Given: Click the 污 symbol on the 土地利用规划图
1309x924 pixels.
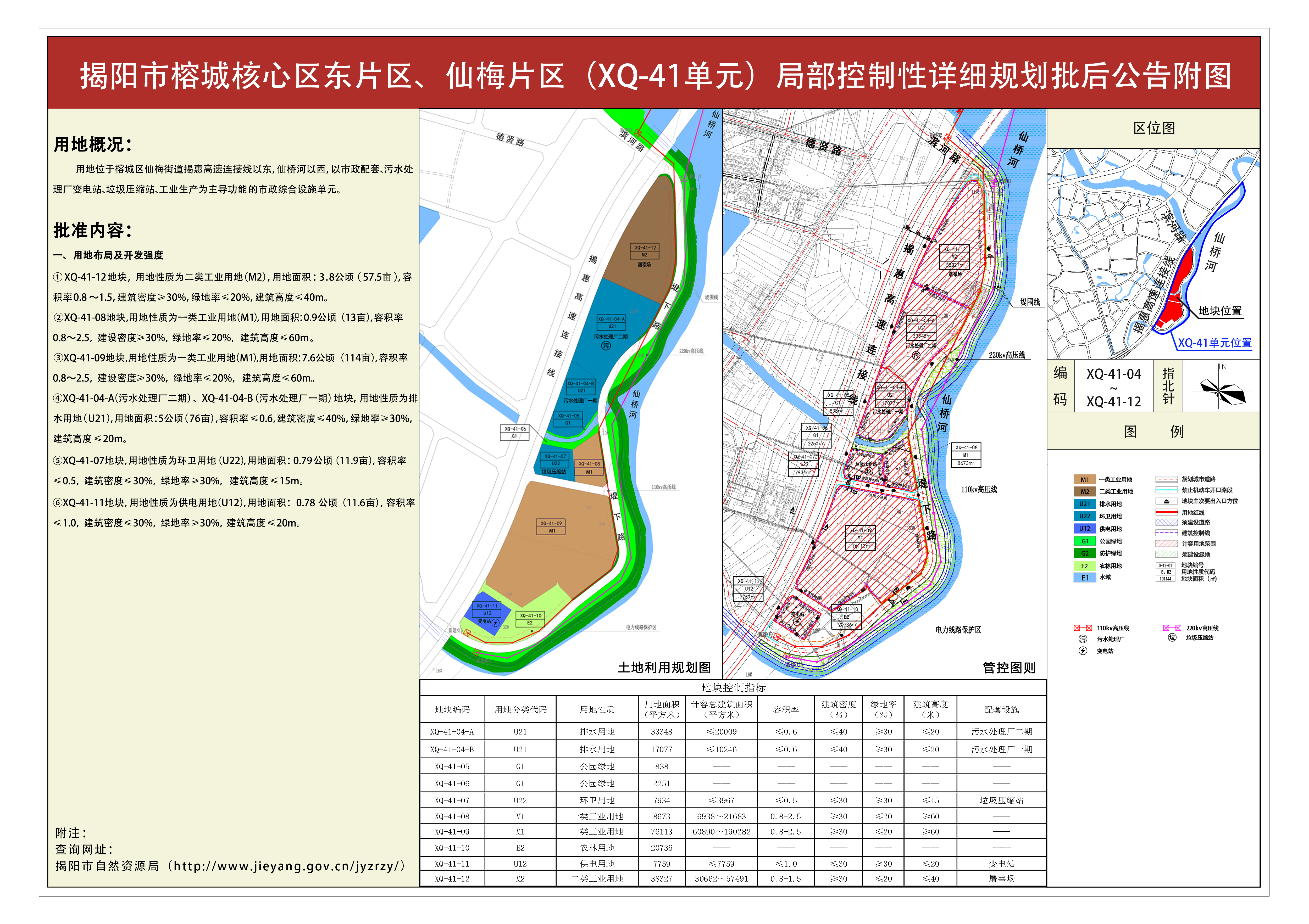Looking at the screenshot, I should [606, 345].
